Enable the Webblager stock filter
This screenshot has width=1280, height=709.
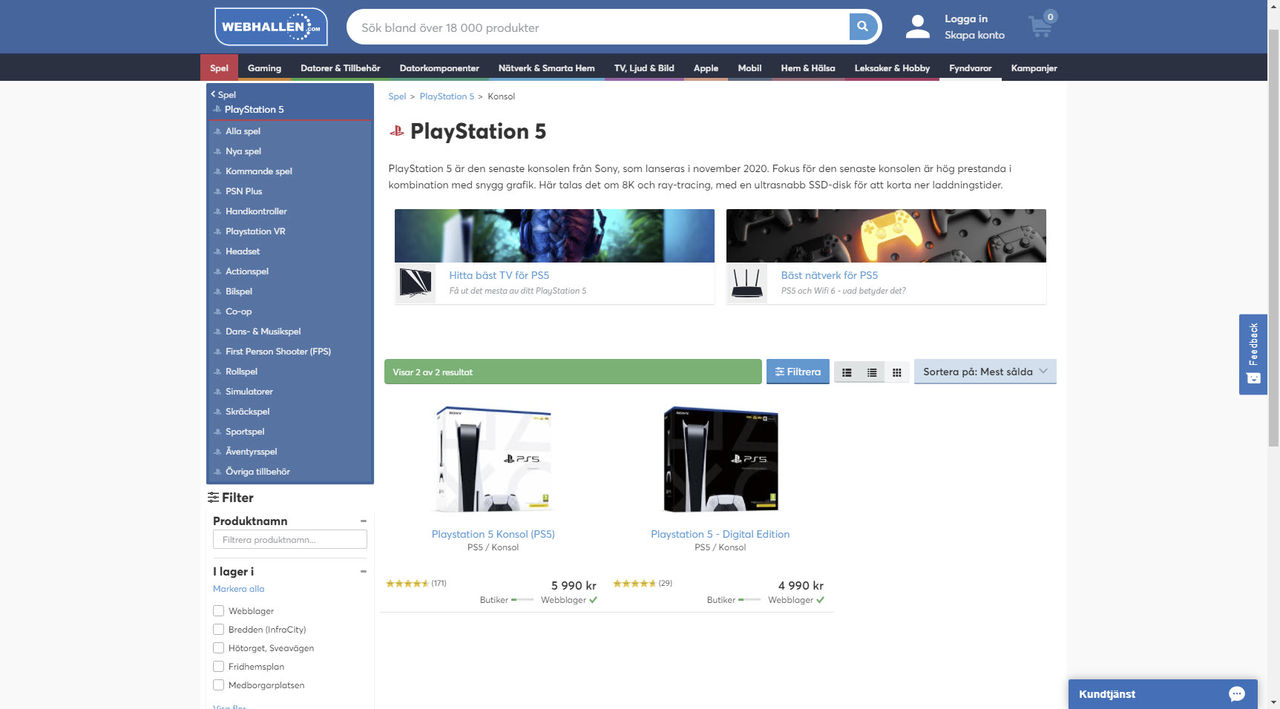(218, 610)
